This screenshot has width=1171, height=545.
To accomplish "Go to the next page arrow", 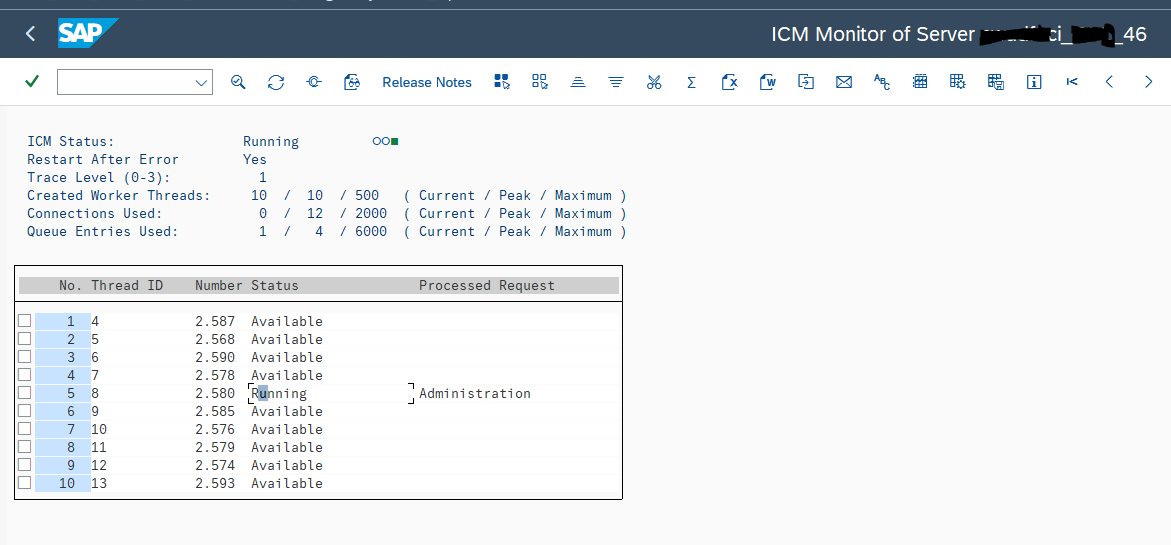I will coord(1149,82).
